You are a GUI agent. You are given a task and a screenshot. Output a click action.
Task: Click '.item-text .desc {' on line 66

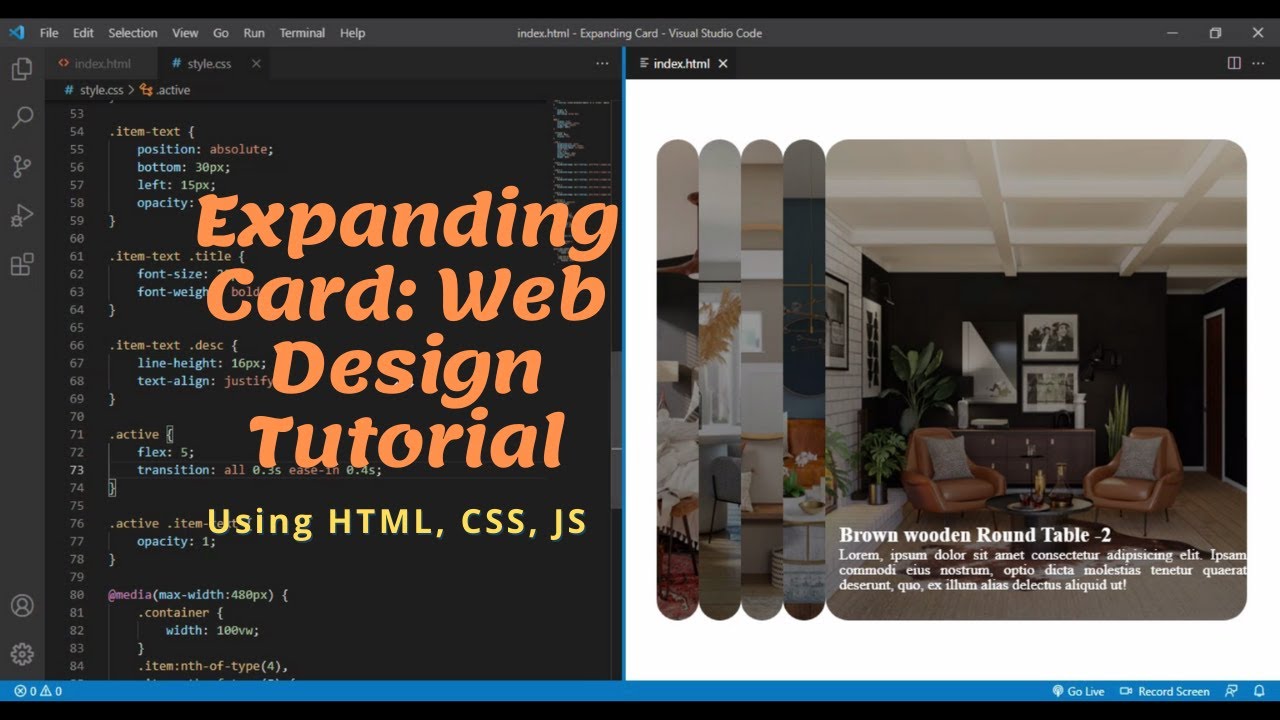coord(173,345)
